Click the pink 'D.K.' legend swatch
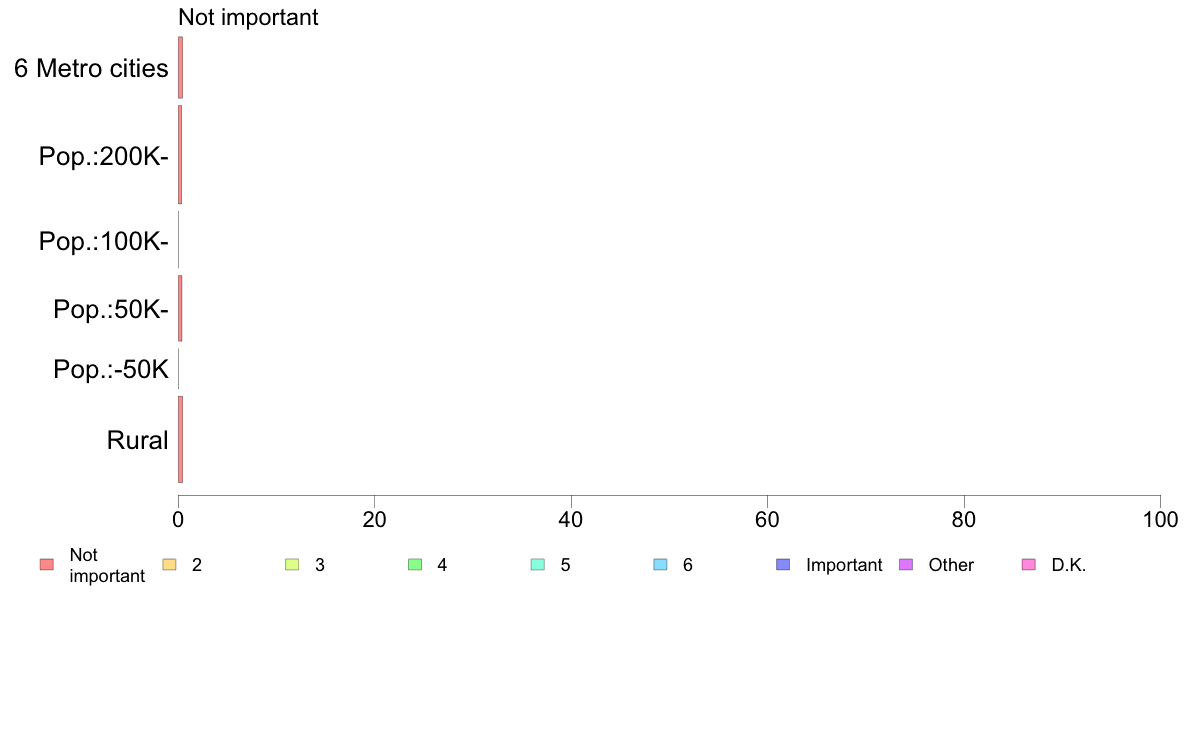The height and width of the screenshot is (736, 1188). click(x=1029, y=565)
